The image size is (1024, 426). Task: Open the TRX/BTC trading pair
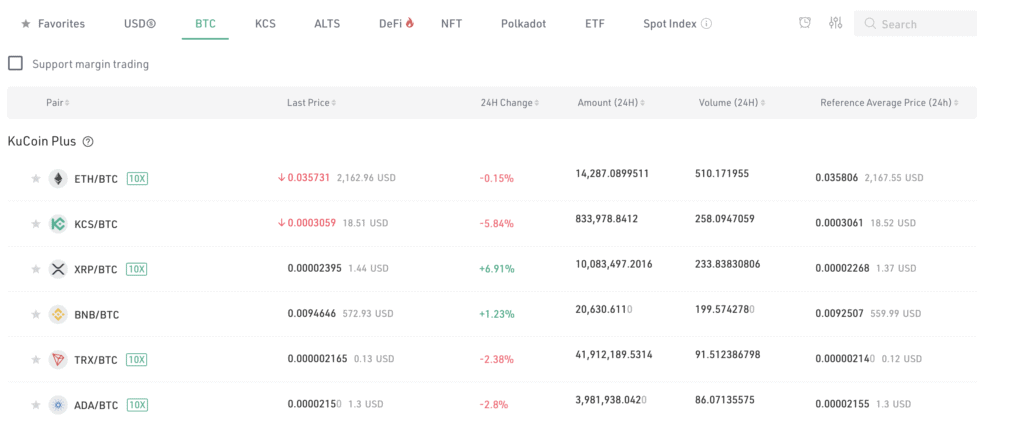[x=96, y=359]
